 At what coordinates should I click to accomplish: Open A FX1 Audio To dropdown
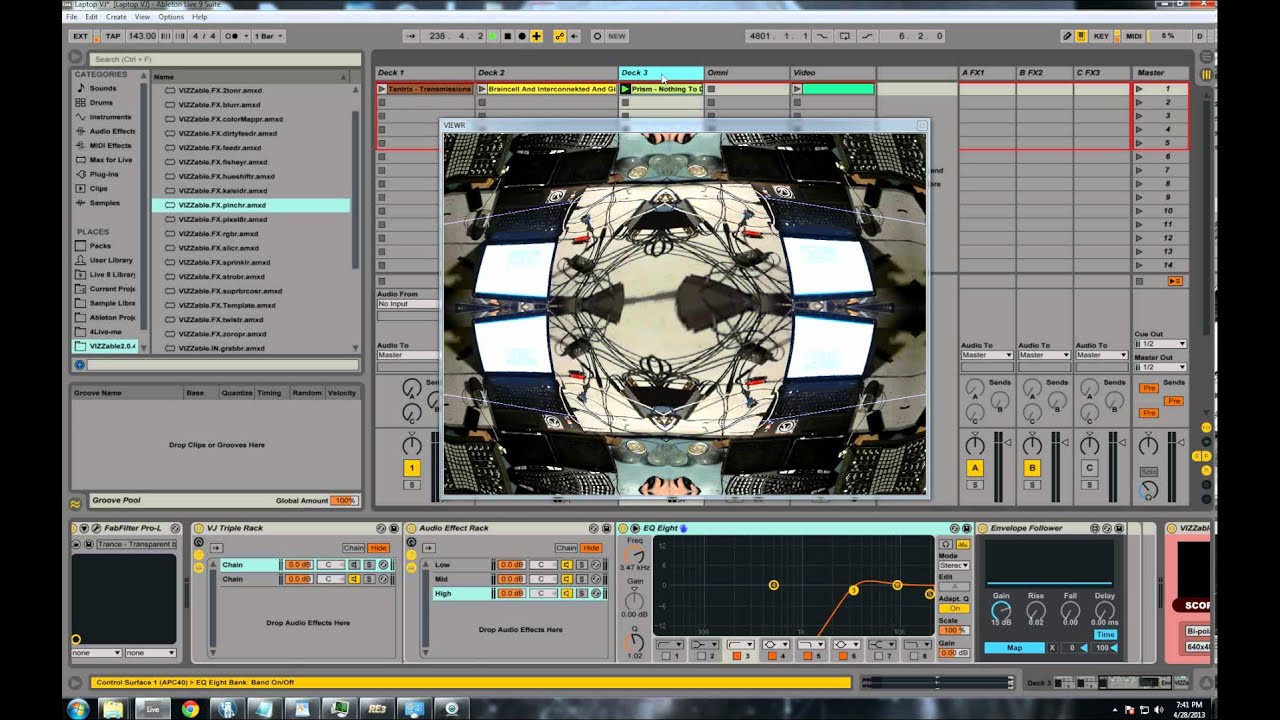[987, 355]
